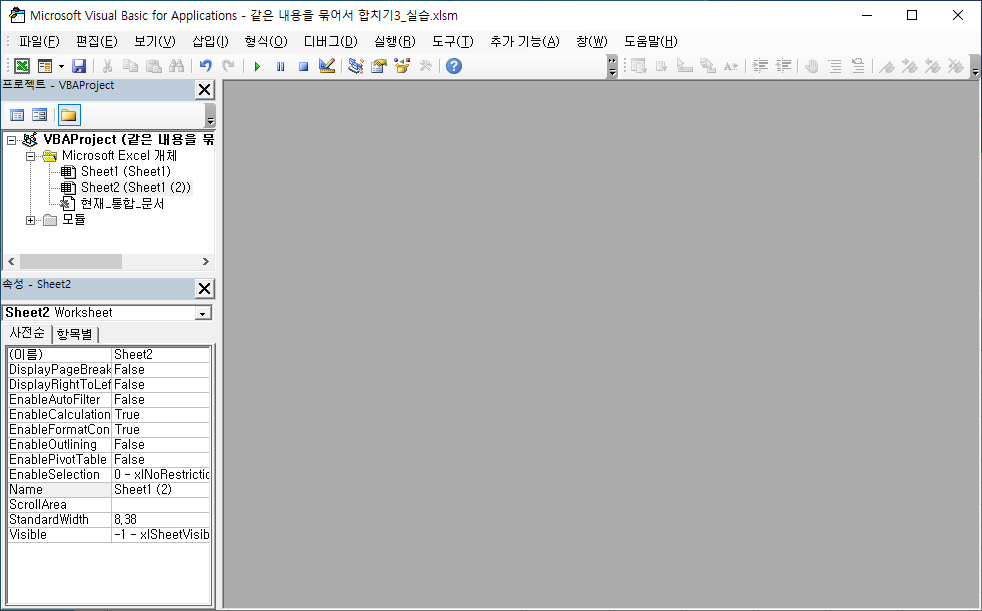This screenshot has height=611, width=982.
Task: Click the Indent icon
Action: (760, 66)
